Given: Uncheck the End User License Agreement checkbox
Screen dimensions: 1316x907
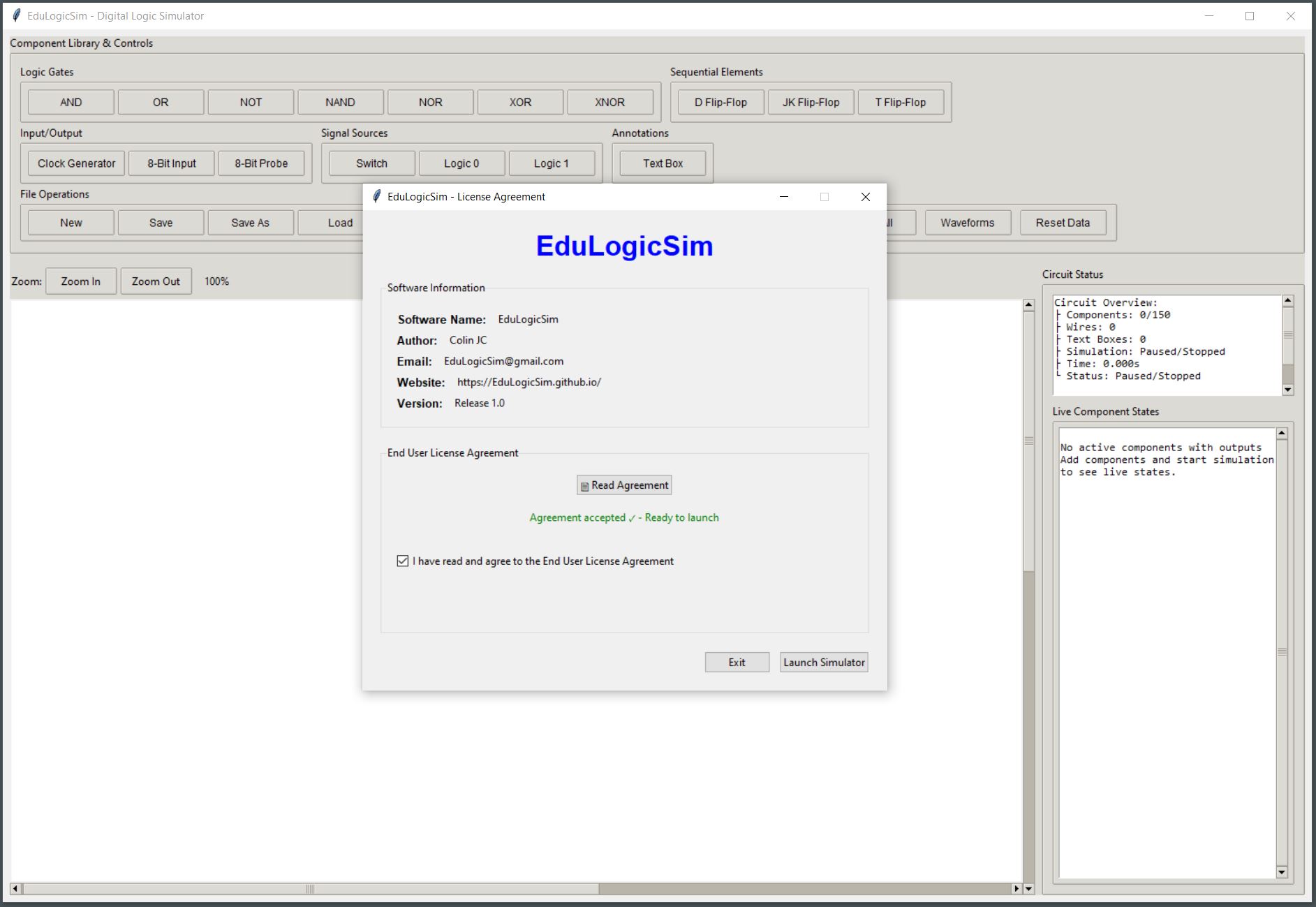Looking at the screenshot, I should (x=403, y=561).
